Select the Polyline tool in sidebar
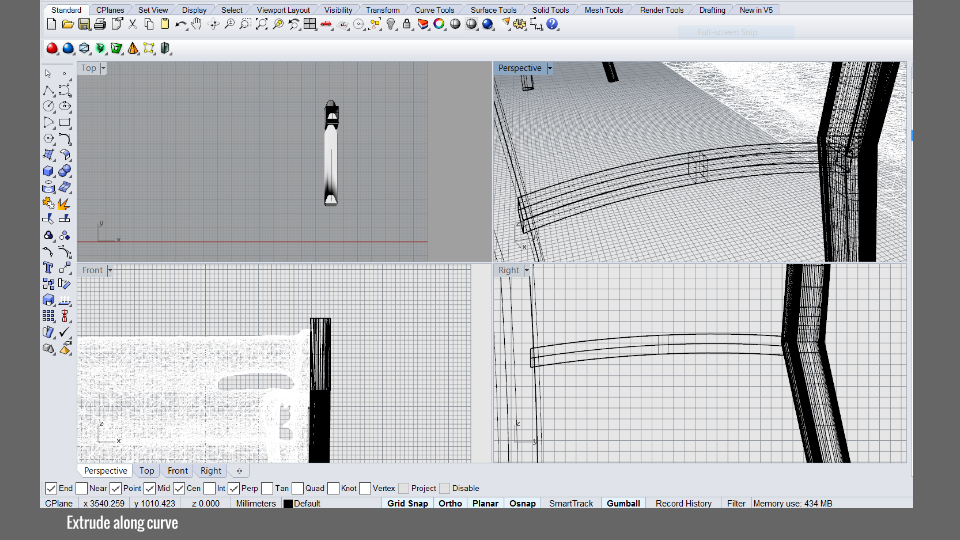The width and height of the screenshot is (960, 540). [x=48, y=90]
